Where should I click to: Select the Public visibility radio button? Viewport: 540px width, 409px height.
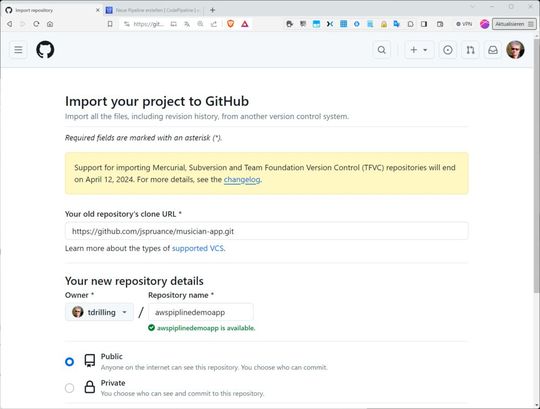click(69, 362)
